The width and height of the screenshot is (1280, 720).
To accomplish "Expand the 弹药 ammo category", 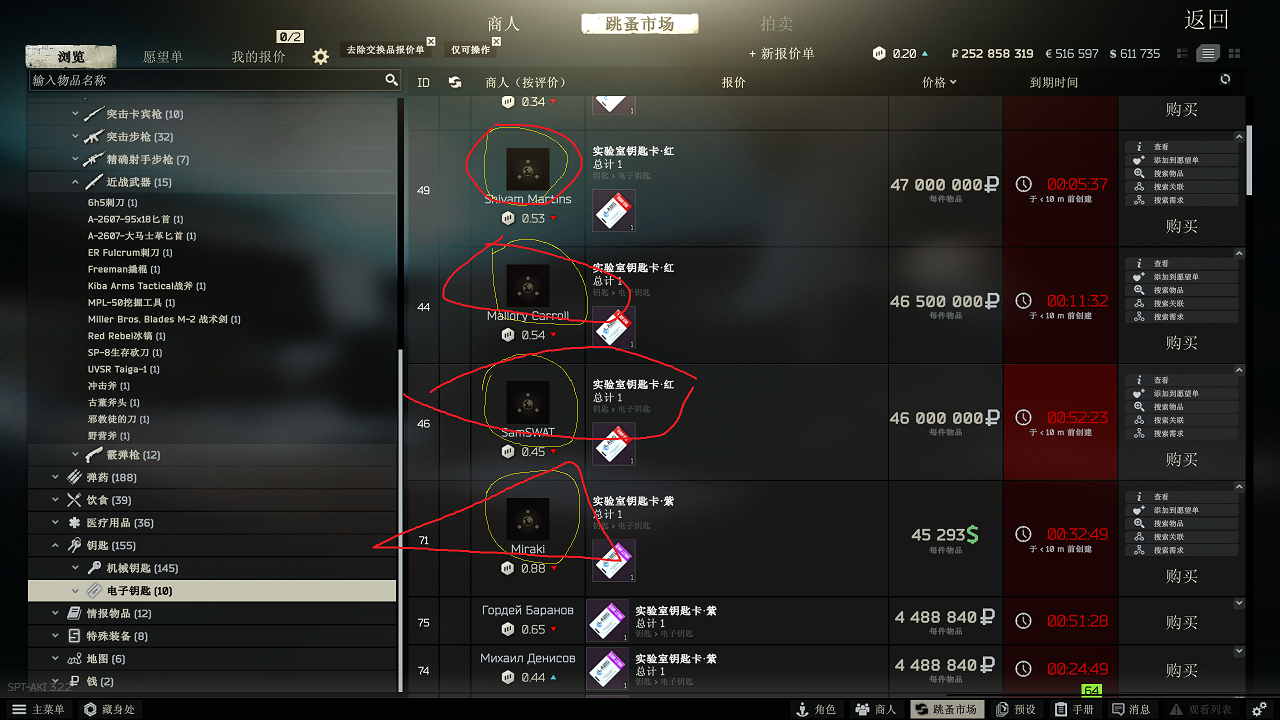I will (x=56, y=478).
